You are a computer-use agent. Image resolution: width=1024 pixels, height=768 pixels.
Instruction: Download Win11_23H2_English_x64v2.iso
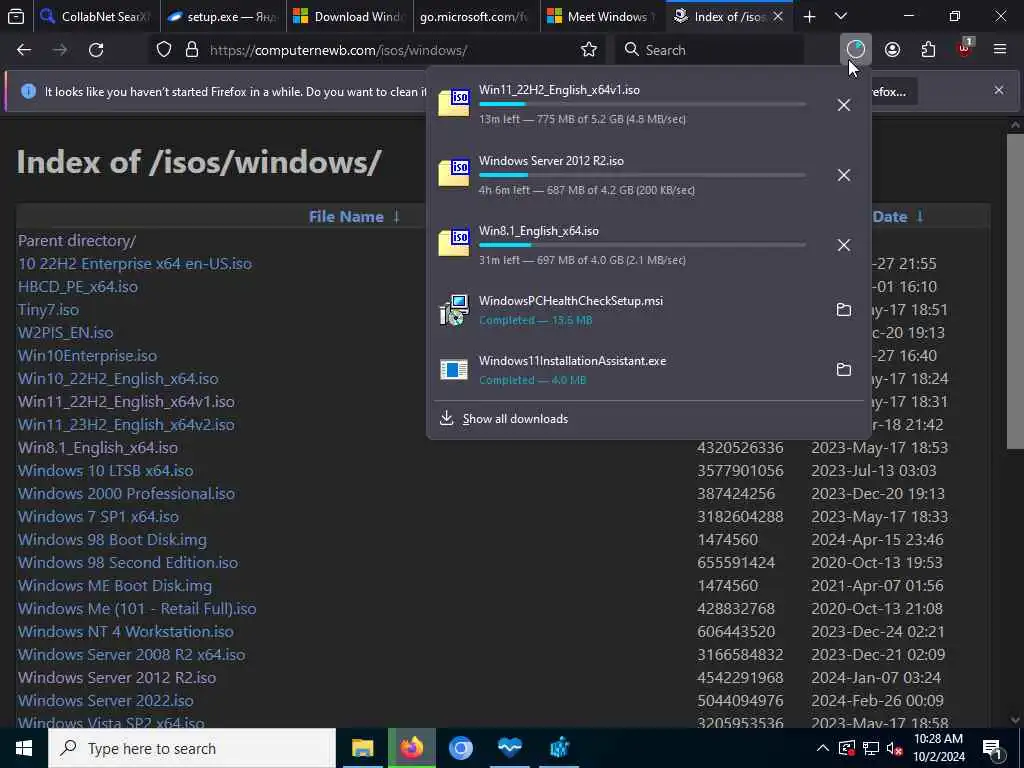[x=126, y=424]
